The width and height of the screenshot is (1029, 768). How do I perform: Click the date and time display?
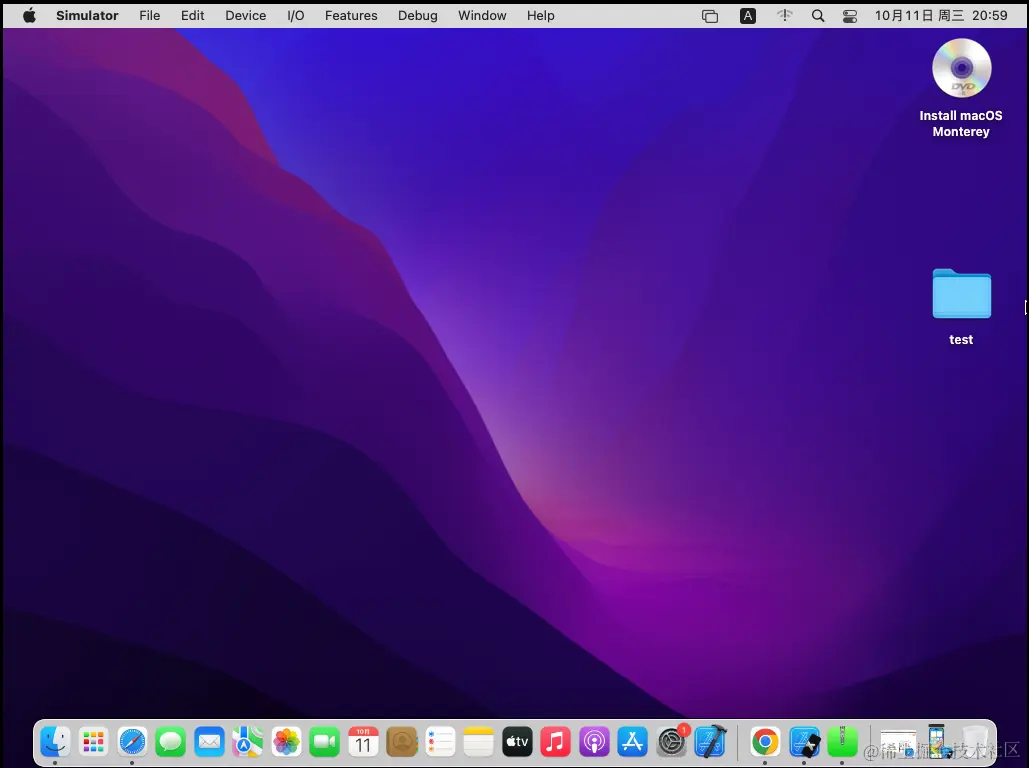pos(941,16)
